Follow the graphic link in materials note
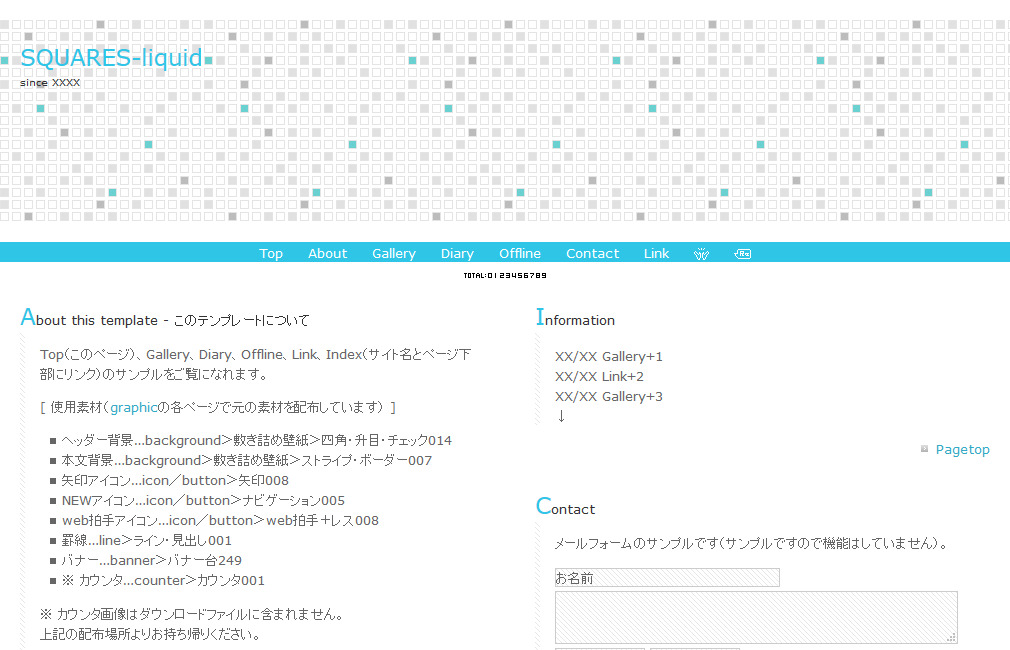Screen dimensions: 1010x650 pos(134,408)
